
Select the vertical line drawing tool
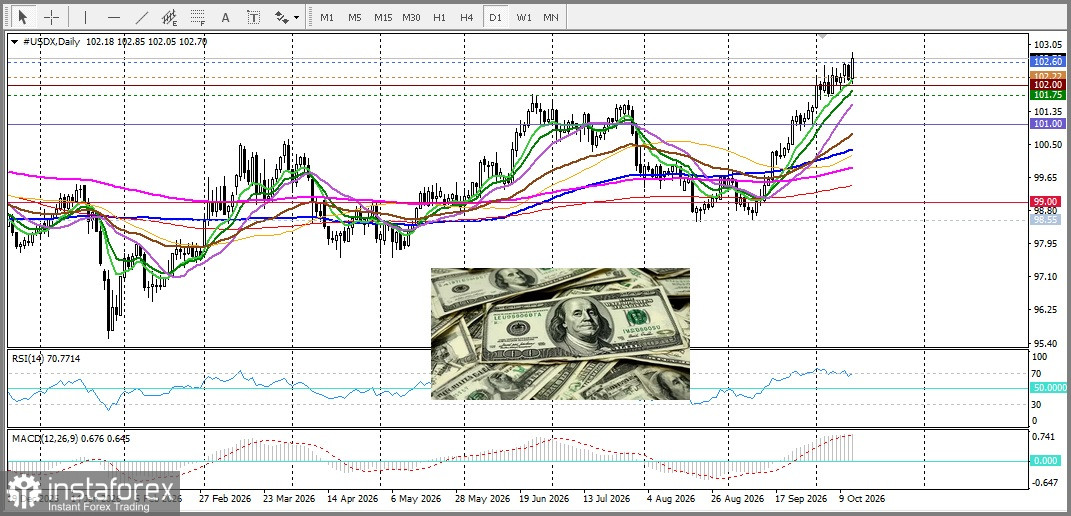(85, 17)
